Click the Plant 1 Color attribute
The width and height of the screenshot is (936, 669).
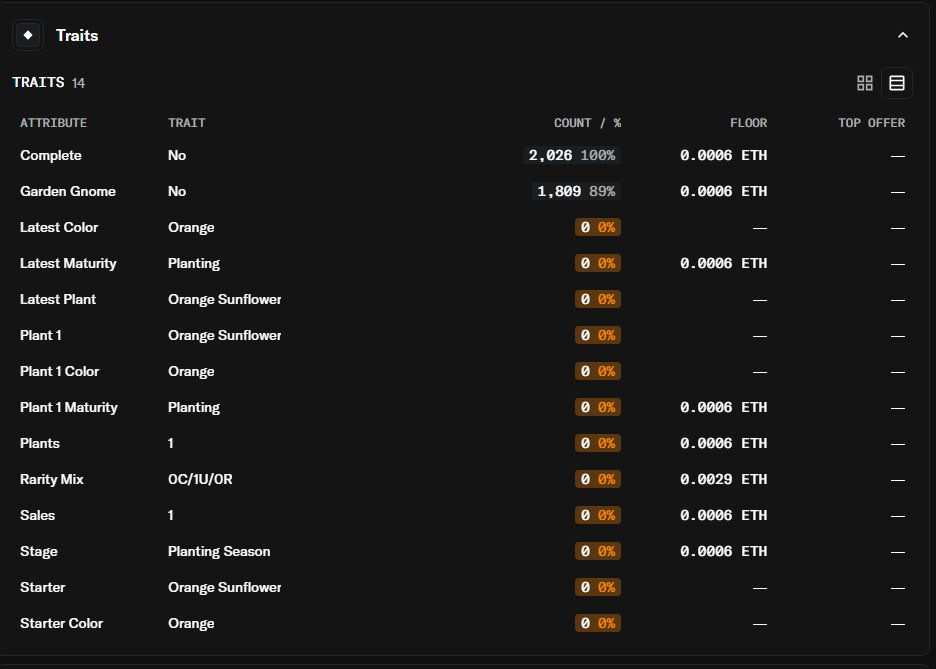(60, 371)
